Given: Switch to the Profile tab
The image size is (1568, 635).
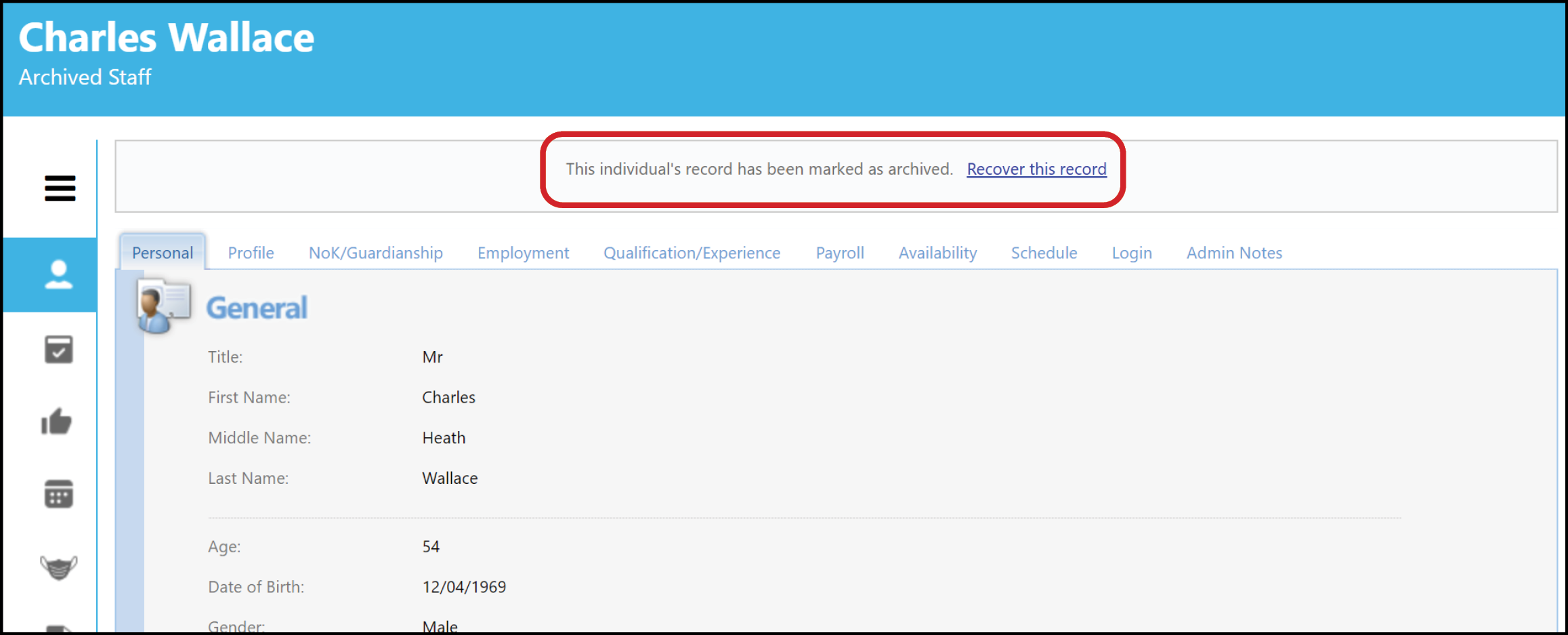Looking at the screenshot, I should tap(251, 252).
